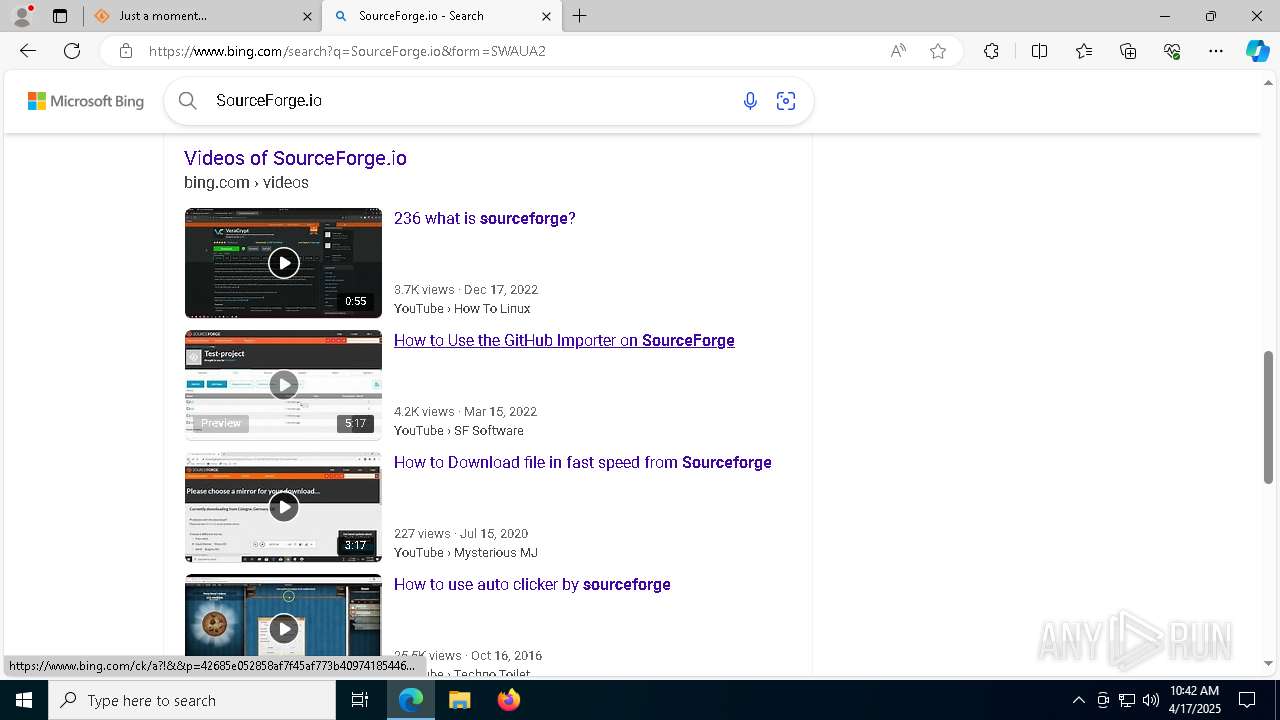Select the 'SourceForge.io - Search' tab

[x=441, y=16]
